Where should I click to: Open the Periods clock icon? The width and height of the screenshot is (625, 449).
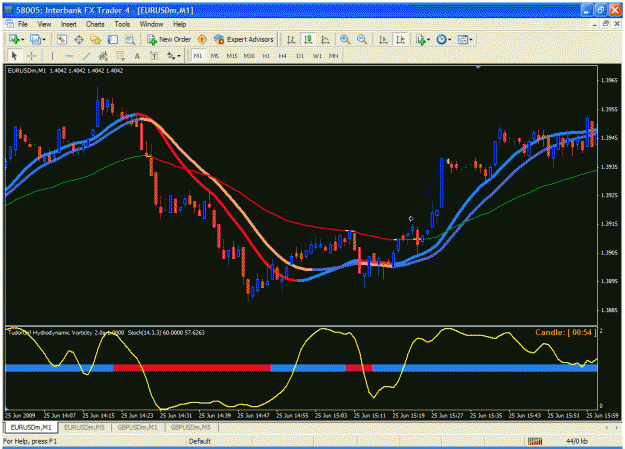(441, 39)
